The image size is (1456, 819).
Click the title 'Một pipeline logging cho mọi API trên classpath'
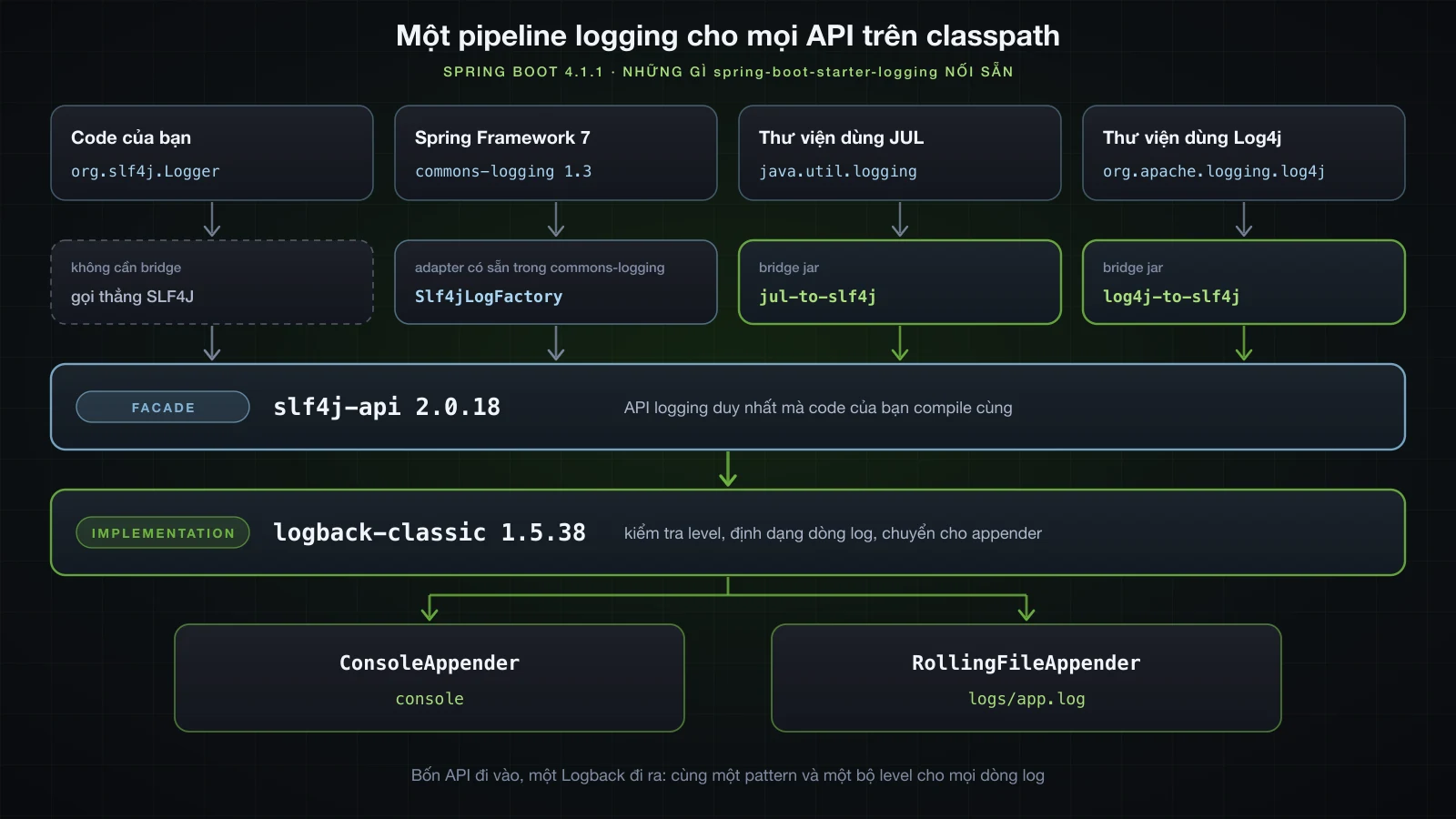click(728, 35)
